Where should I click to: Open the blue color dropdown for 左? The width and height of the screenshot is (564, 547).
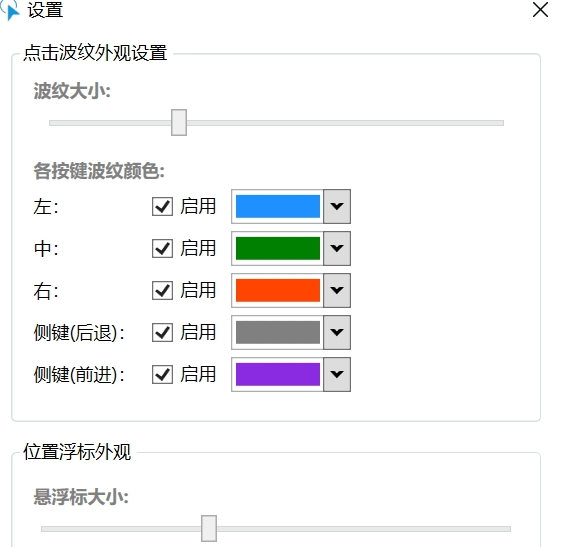click(337, 206)
